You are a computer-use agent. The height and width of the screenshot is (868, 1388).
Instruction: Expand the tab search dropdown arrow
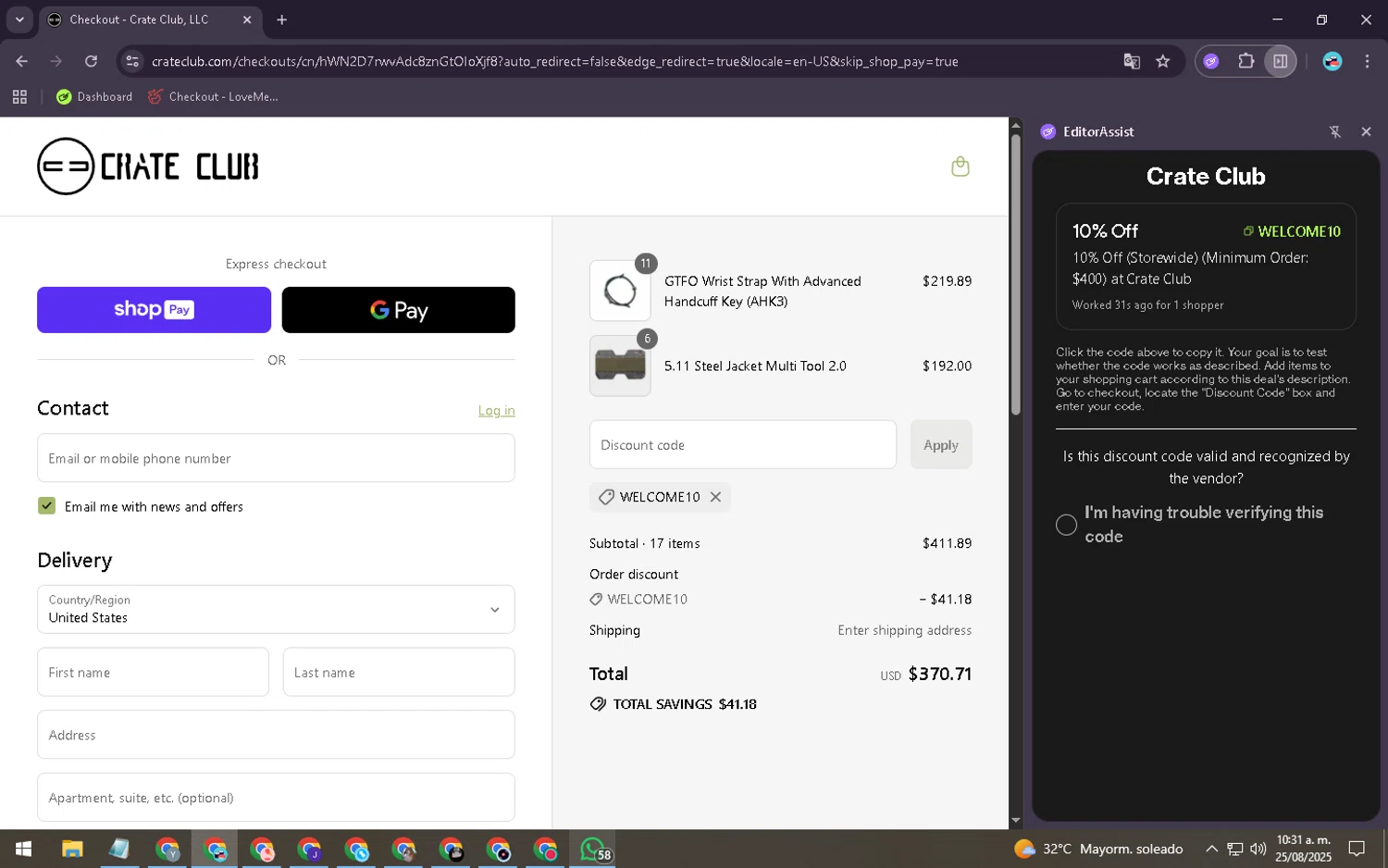coord(19,19)
